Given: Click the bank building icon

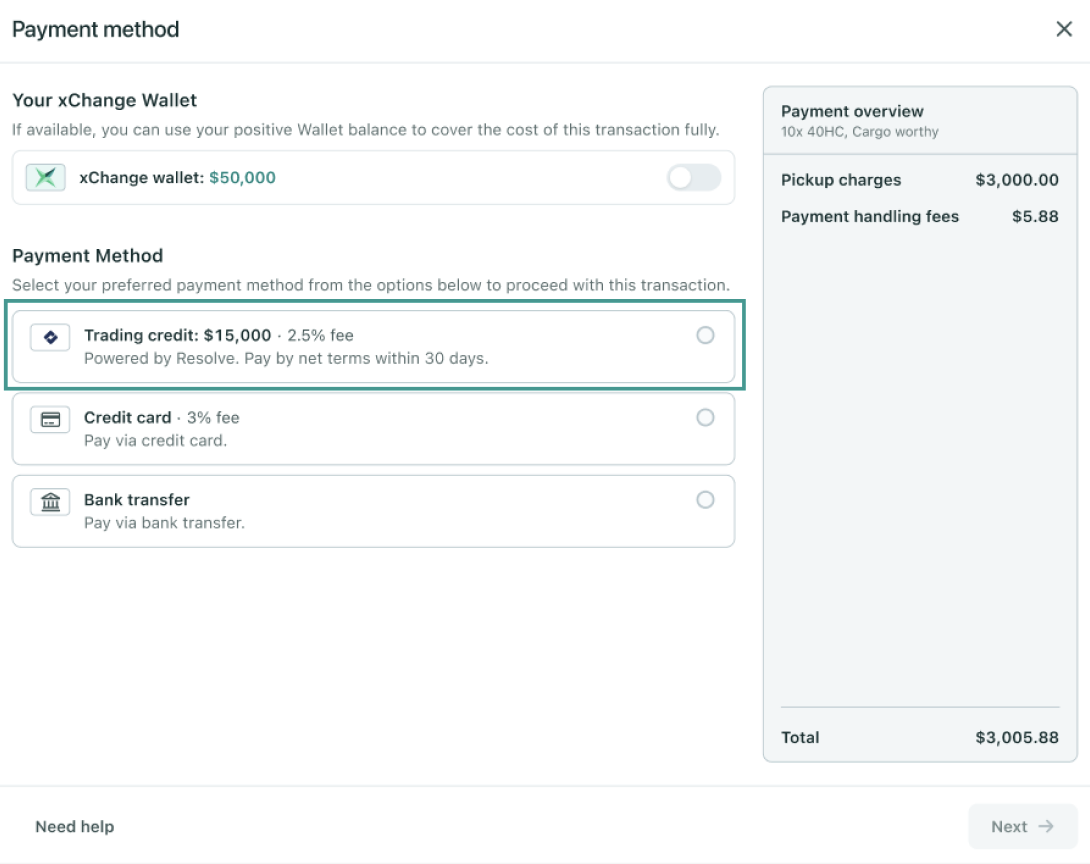Looking at the screenshot, I should tap(50, 501).
